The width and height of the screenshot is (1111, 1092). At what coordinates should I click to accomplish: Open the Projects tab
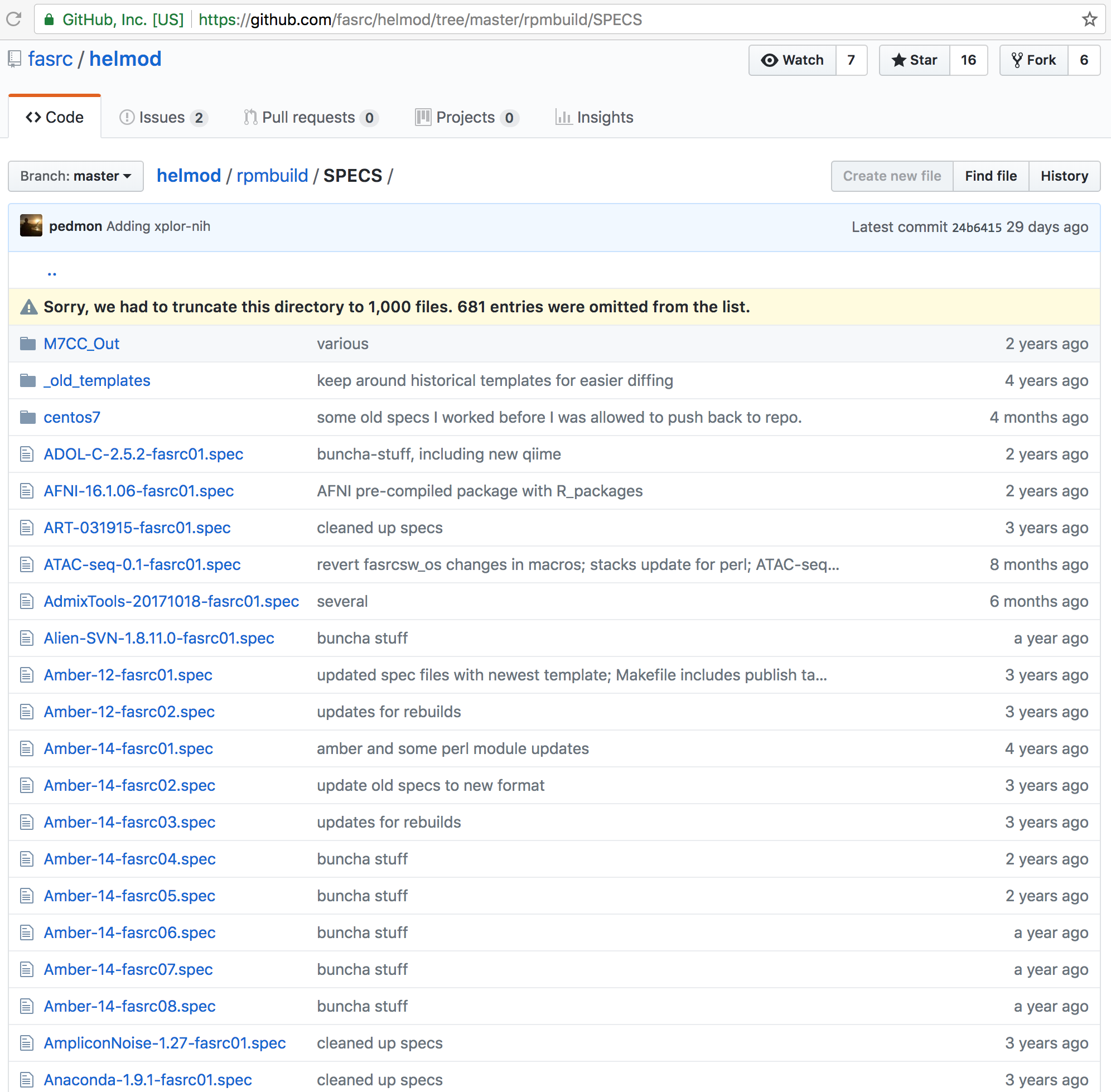click(x=466, y=117)
